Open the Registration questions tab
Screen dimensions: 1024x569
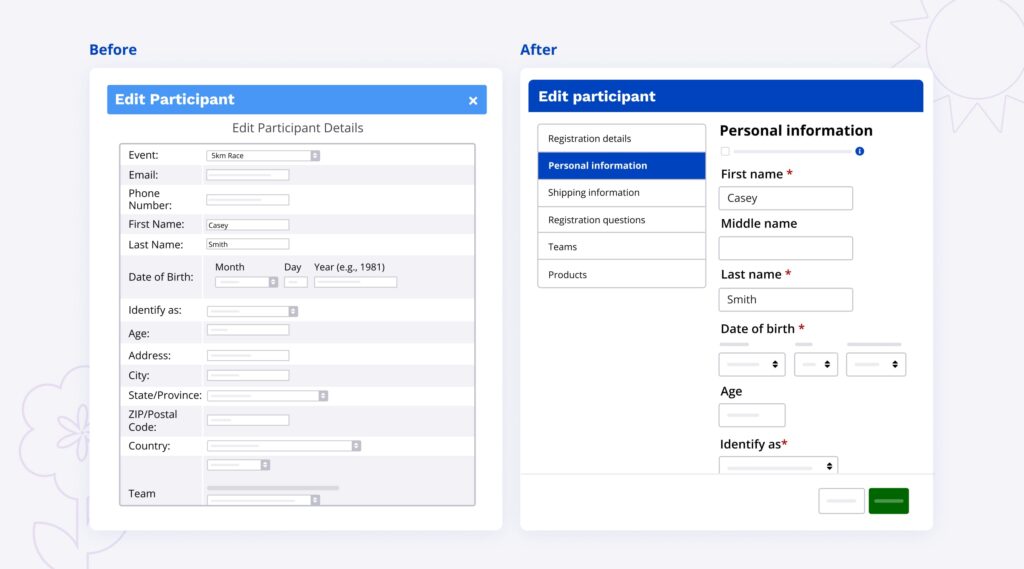tap(621, 220)
